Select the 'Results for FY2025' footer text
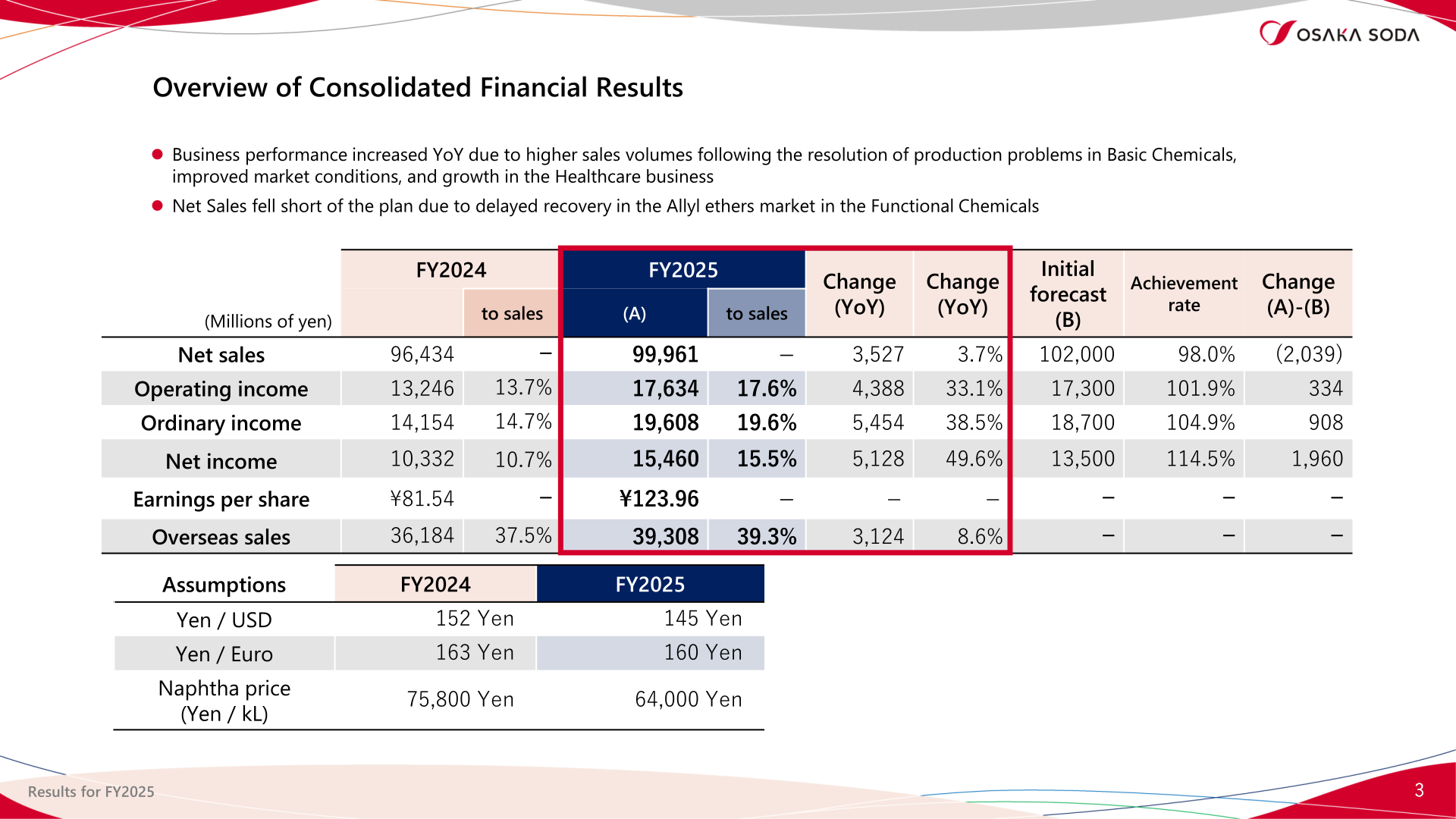 click(x=91, y=792)
